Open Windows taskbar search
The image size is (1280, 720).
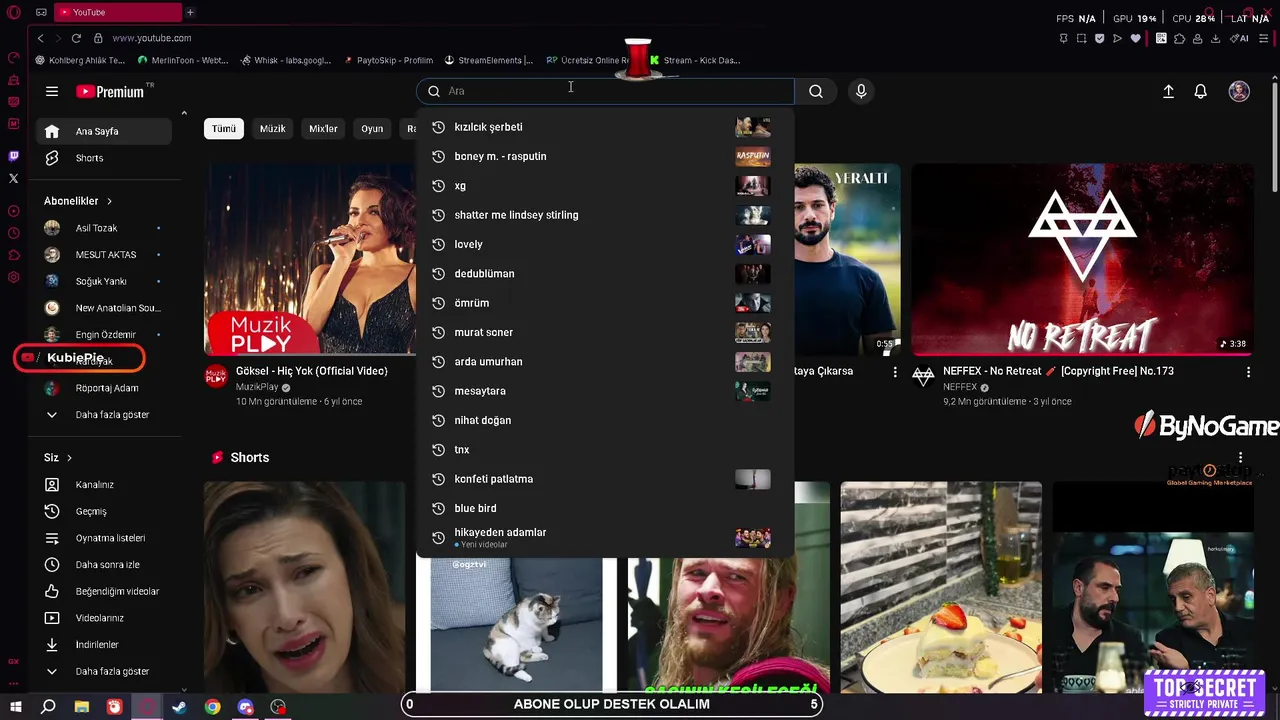(48, 707)
